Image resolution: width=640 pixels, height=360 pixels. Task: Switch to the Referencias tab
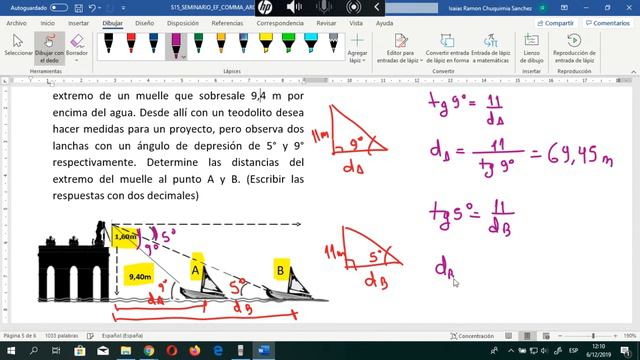(x=227, y=23)
